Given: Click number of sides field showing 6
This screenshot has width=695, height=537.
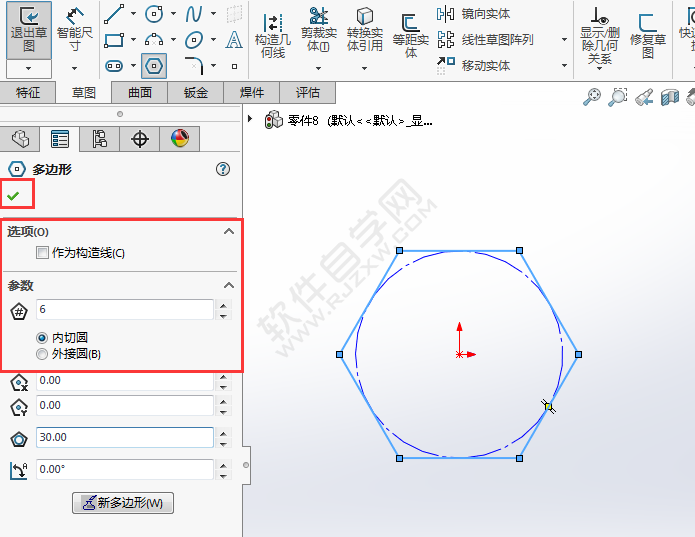Looking at the screenshot, I should [125, 309].
